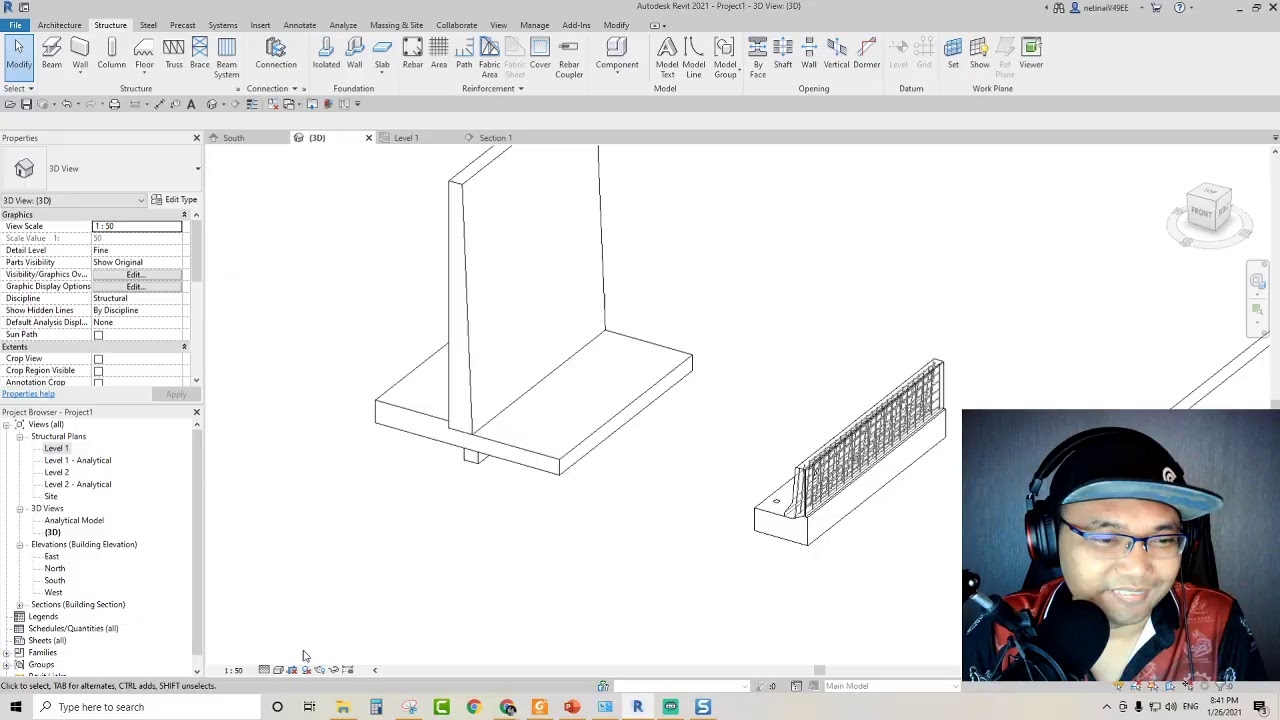The width and height of the screenshot is (1280, 720).
Task: Select the Vertical opening tool
Action: point(837,54)
